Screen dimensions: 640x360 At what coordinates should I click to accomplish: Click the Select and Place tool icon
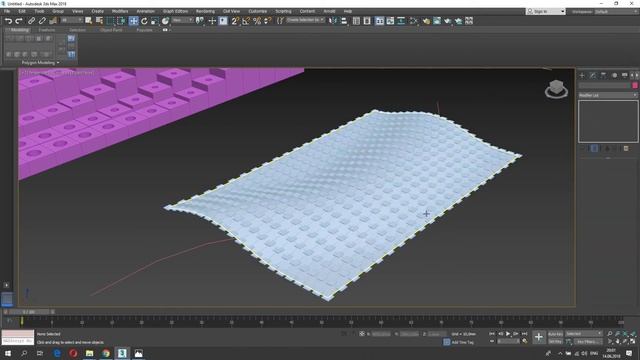click(165, 21)
